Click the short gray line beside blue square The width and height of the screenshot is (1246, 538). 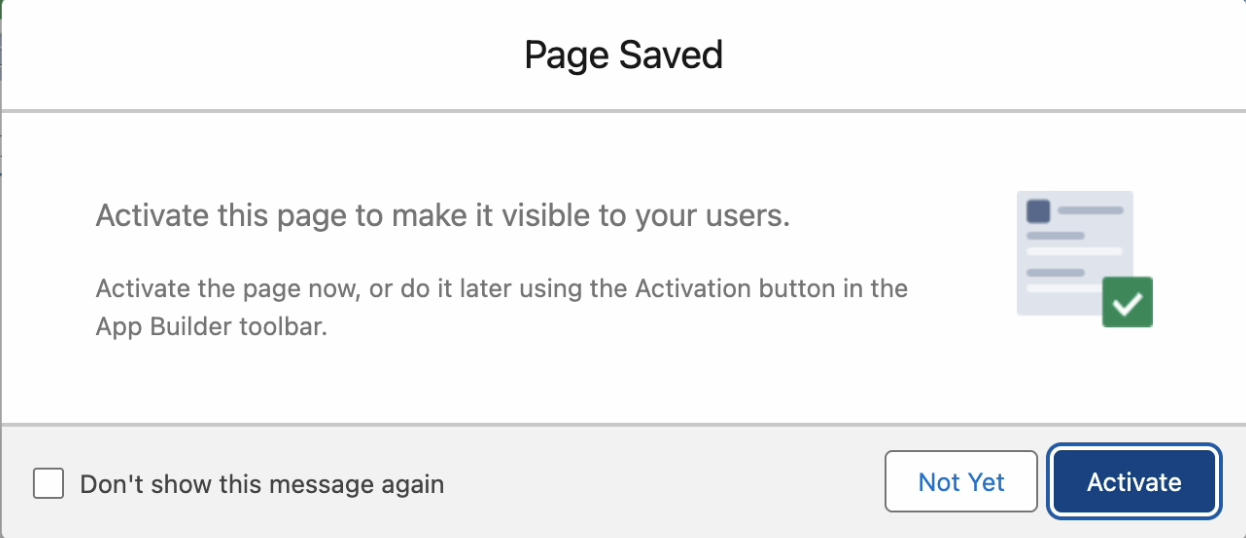pos(1090,211)
